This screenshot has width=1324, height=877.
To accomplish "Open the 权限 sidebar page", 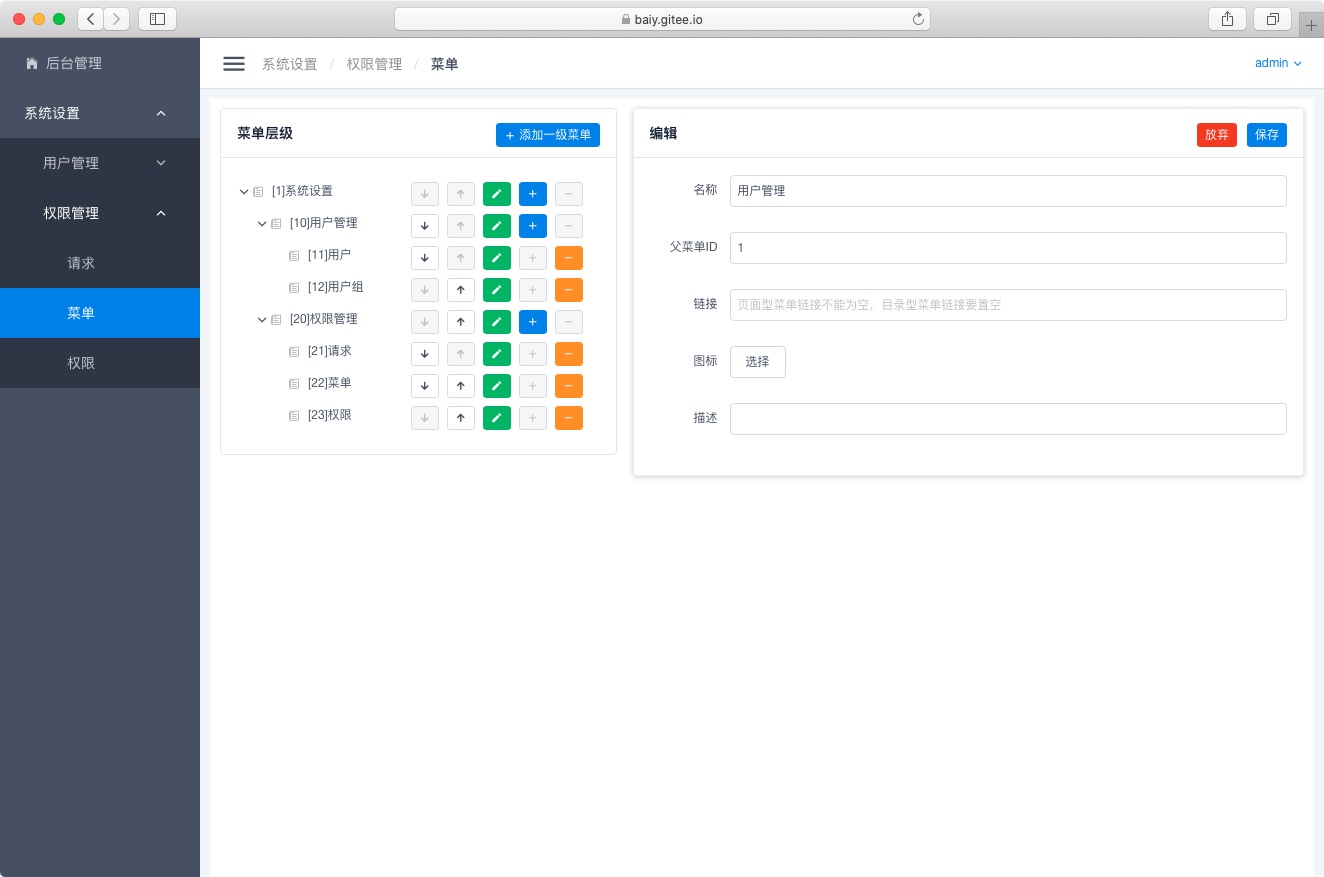I will 100,363.
